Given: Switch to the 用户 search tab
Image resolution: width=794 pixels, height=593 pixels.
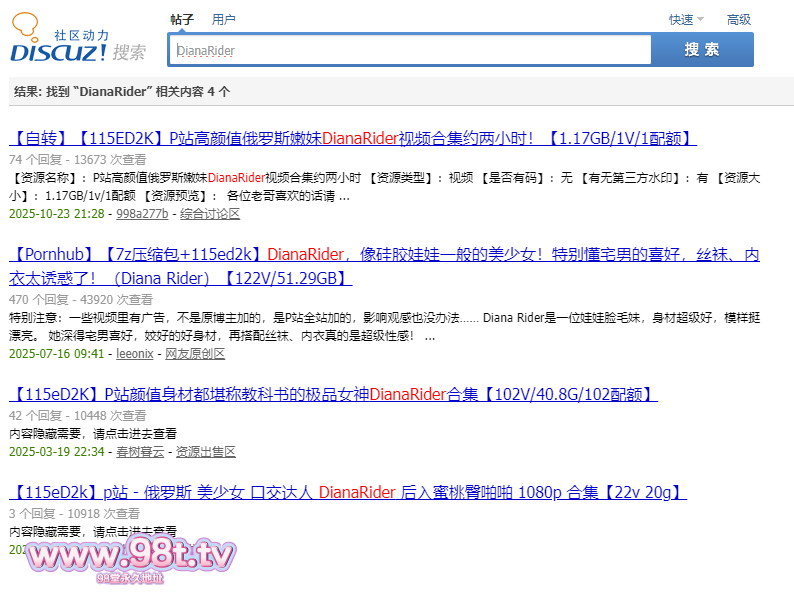Looking at the screenshot, I should click(224, 19).
